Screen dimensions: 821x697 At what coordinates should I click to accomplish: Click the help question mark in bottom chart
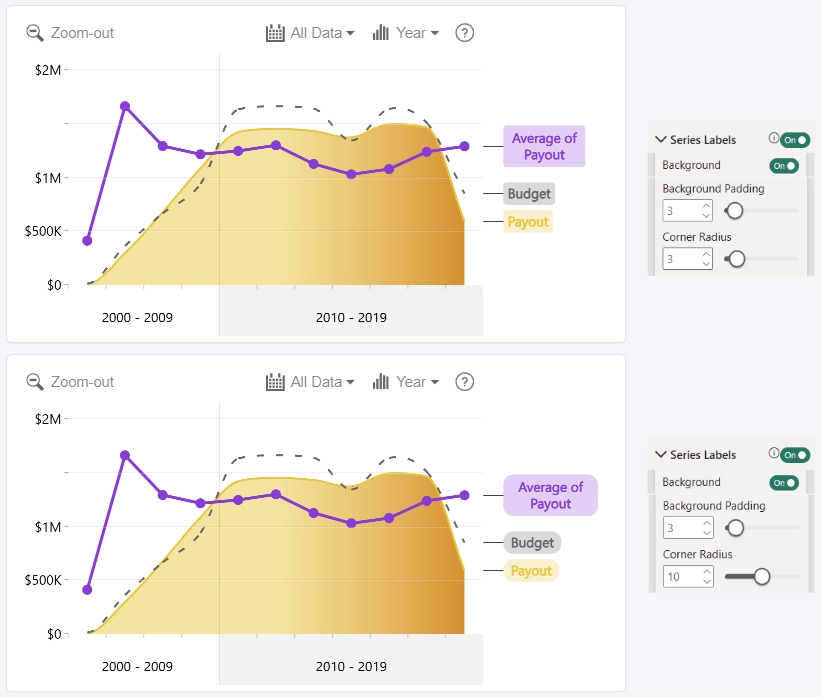click(x=464, y=382)
